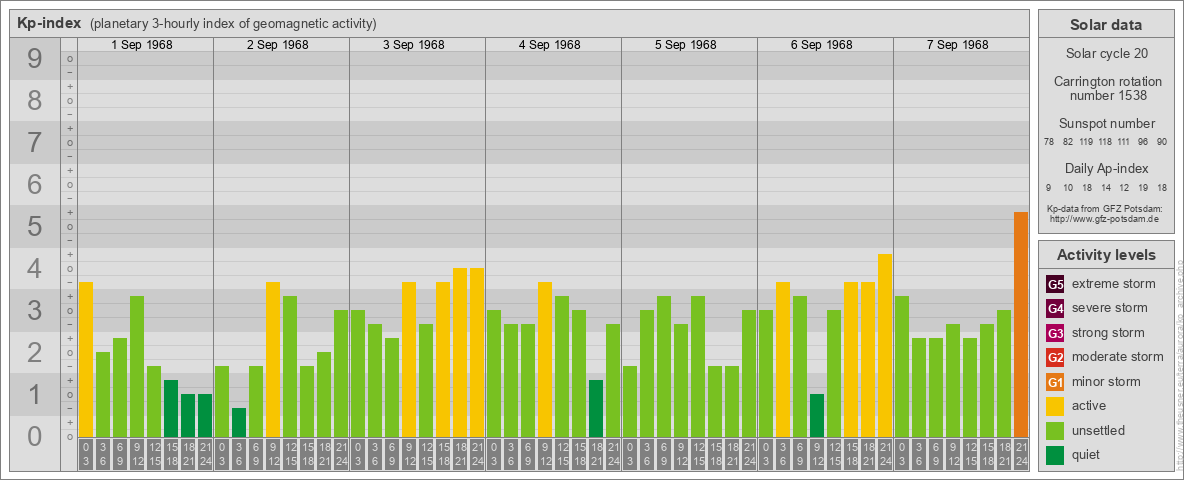The height and width of the screenshot is (480, 1184).
Task: Select the G2 moderate storm swatch
Action: [x=1055, y=357]
